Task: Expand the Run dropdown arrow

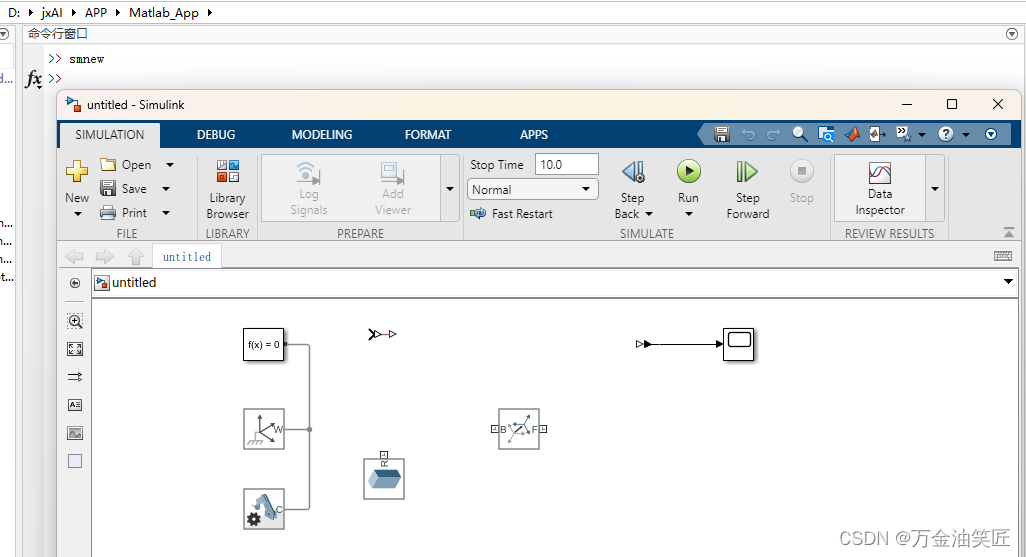Action: coord(688,214)
